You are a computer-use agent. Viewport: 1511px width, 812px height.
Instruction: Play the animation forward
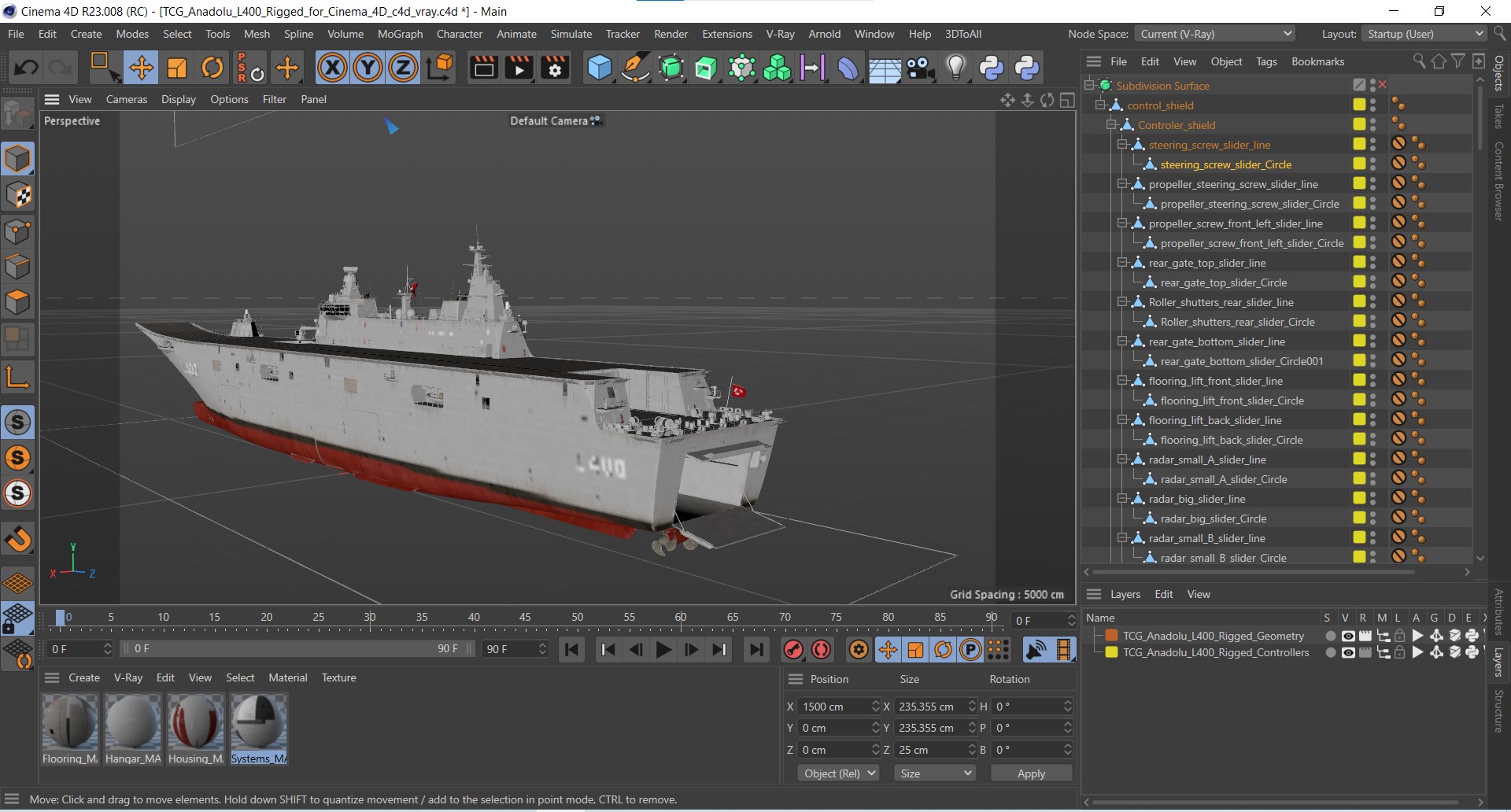pyautogui.click(x=663, y=649)
